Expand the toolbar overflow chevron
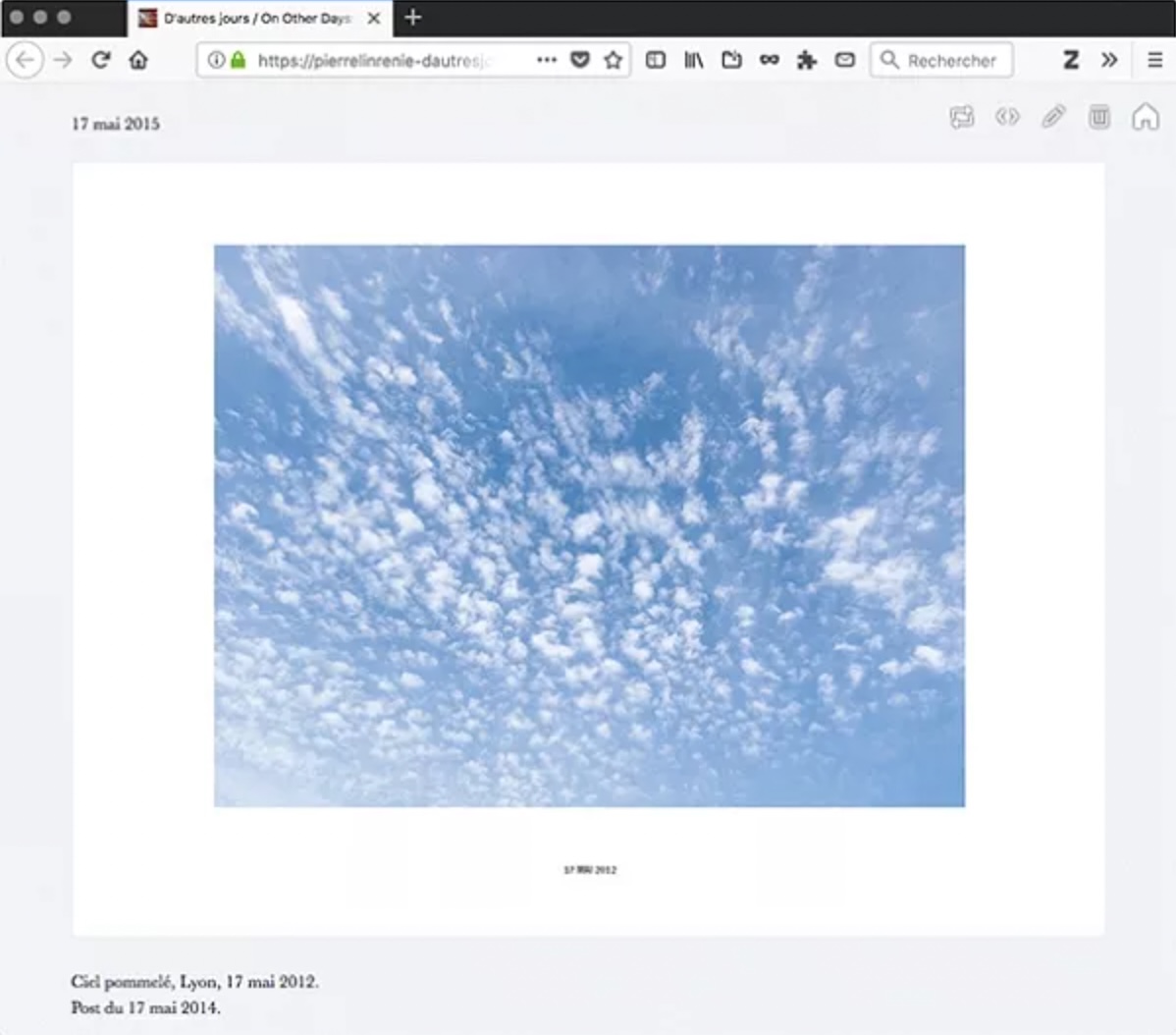The width and height of the screenshot is (1176, 1035). (1109, 60)
